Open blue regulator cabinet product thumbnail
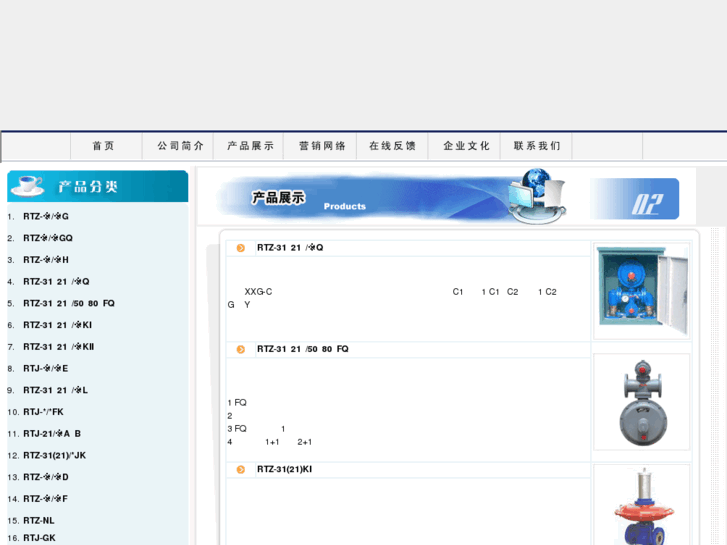Viewport: 727px width, 545px height. click(642, 291)
